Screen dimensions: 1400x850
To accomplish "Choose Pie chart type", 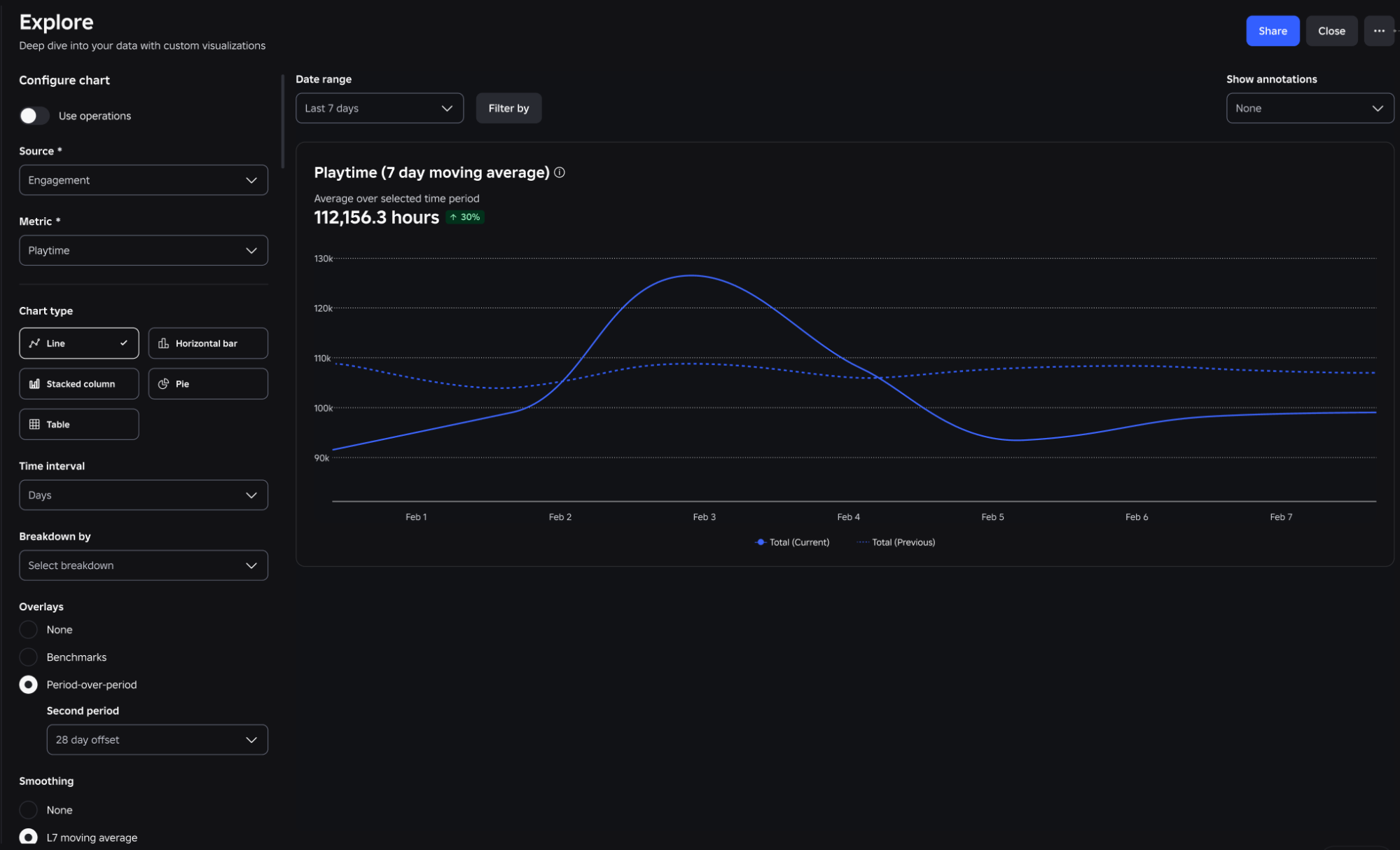I will [x=208, y=384].
